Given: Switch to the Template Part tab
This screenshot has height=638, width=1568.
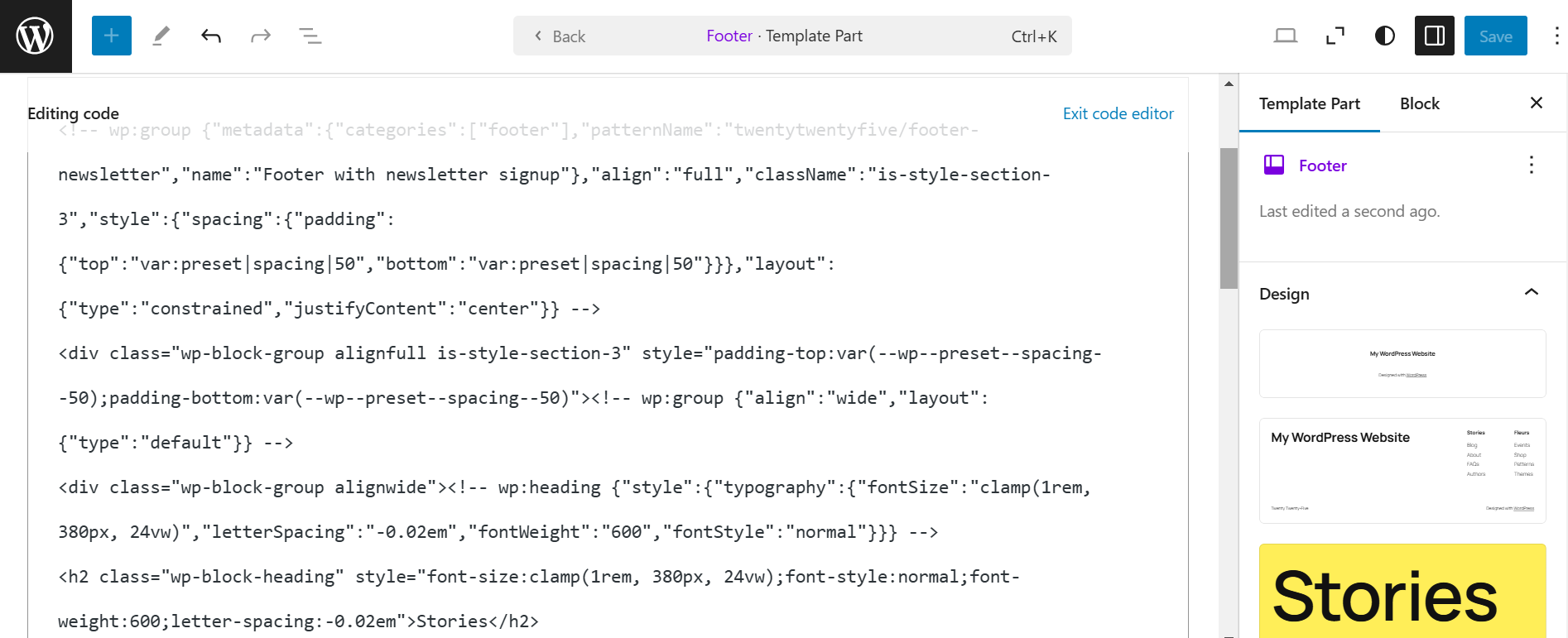Looking at the screenshot, I should [x=1310, y=103].
